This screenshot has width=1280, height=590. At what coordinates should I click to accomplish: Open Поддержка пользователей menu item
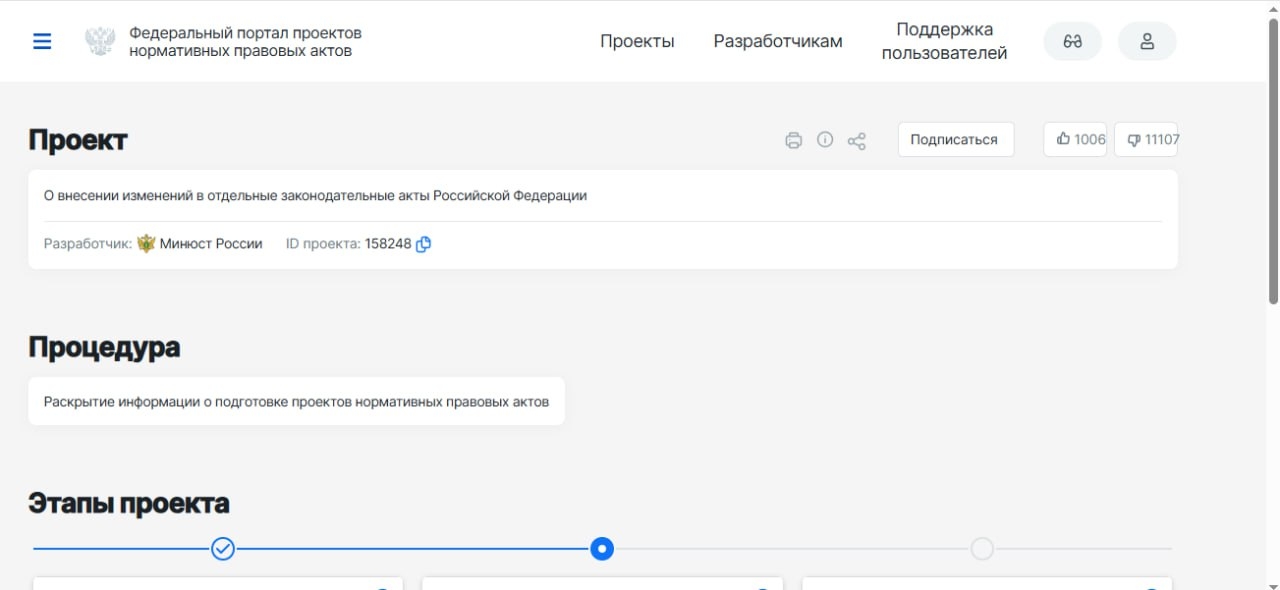click(944, 41)
